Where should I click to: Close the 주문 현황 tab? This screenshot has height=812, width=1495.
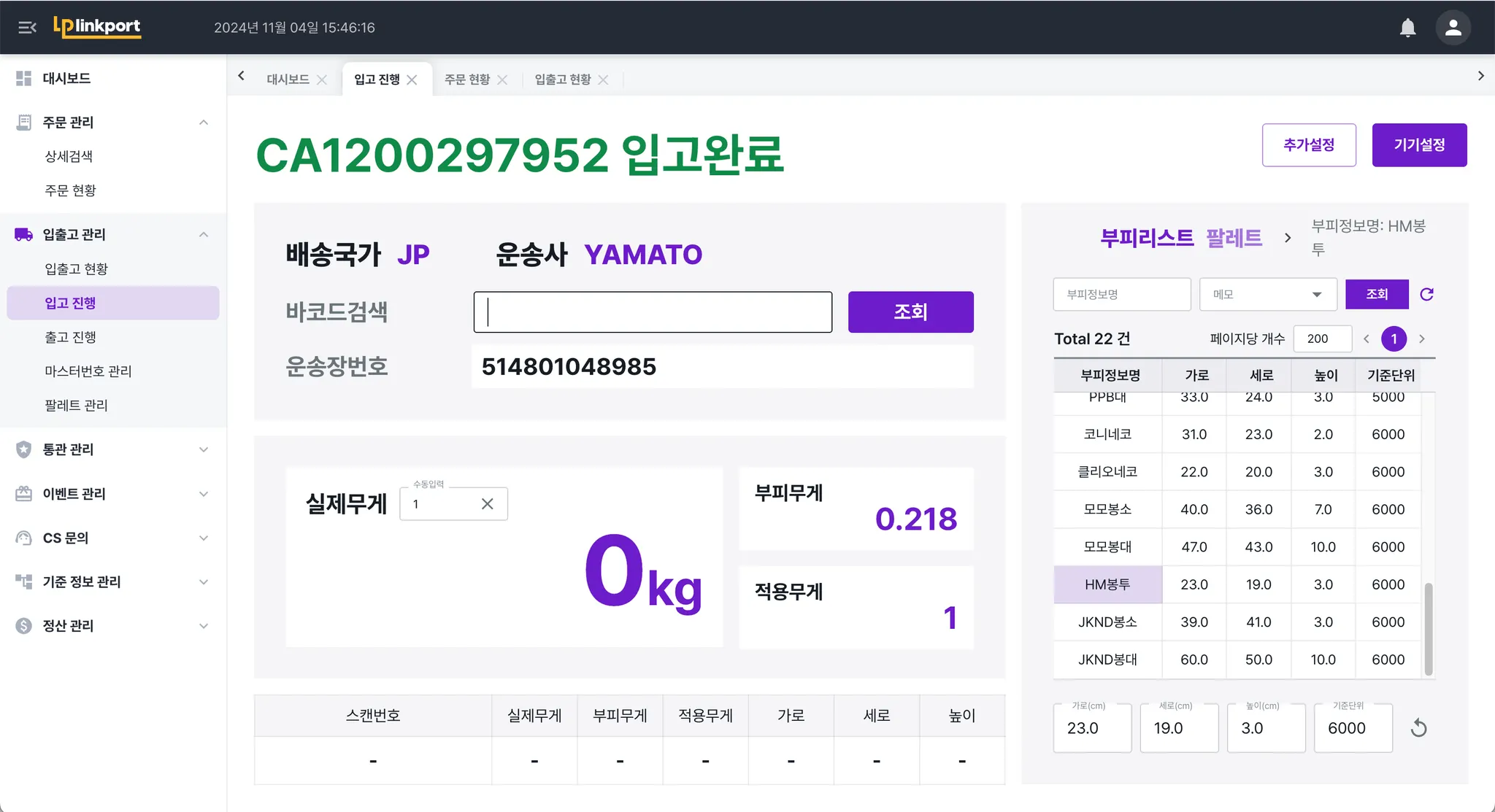[502, 80]
